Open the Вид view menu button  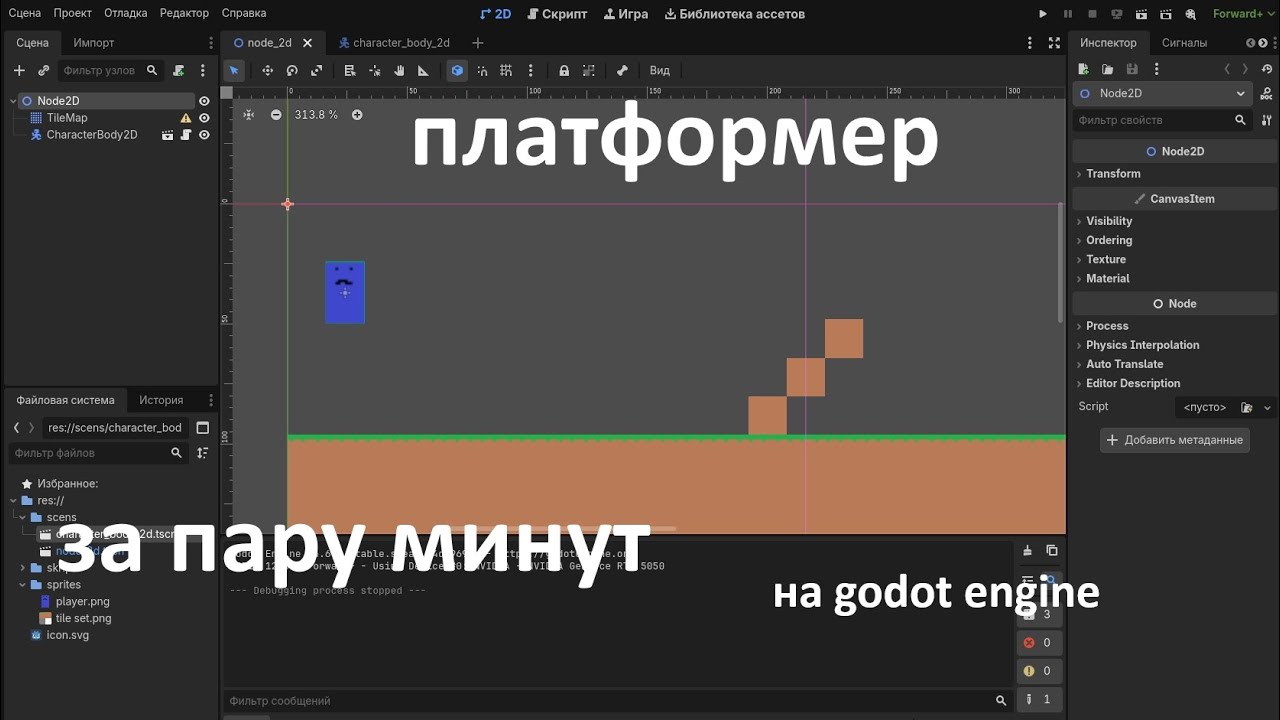point(660,71)
